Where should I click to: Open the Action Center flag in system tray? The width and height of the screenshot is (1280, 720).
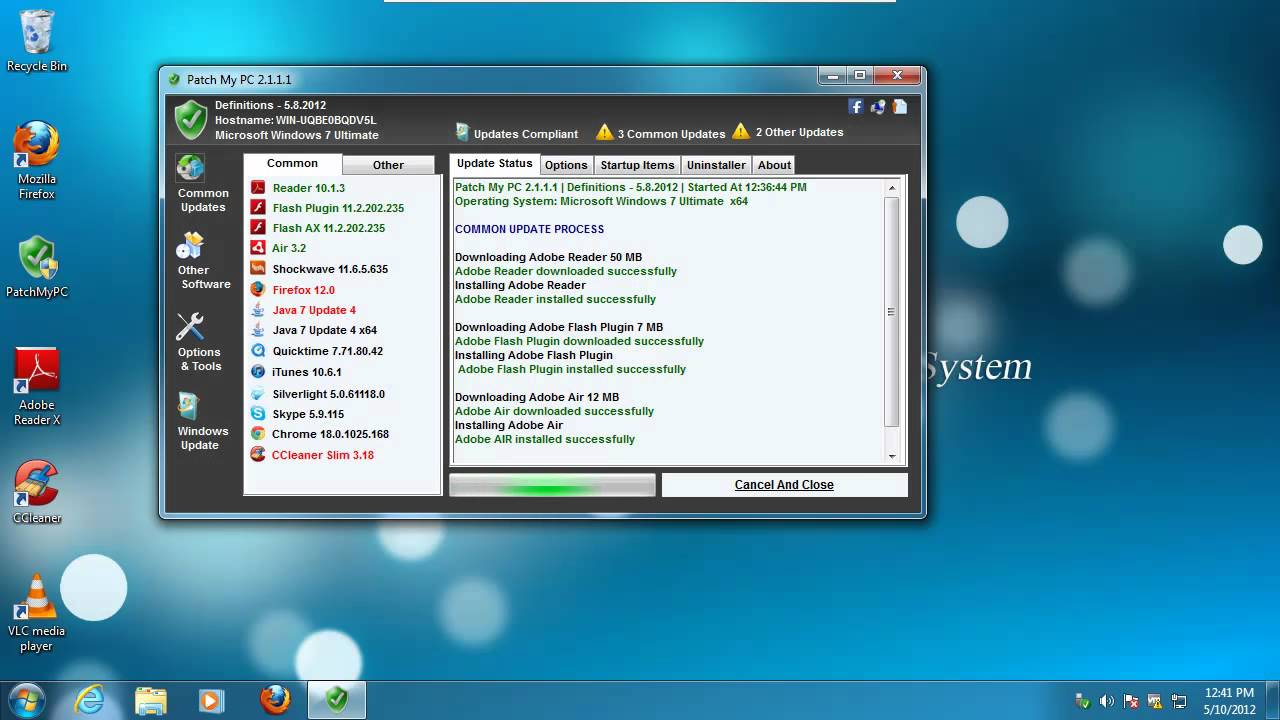point(1131,701)
